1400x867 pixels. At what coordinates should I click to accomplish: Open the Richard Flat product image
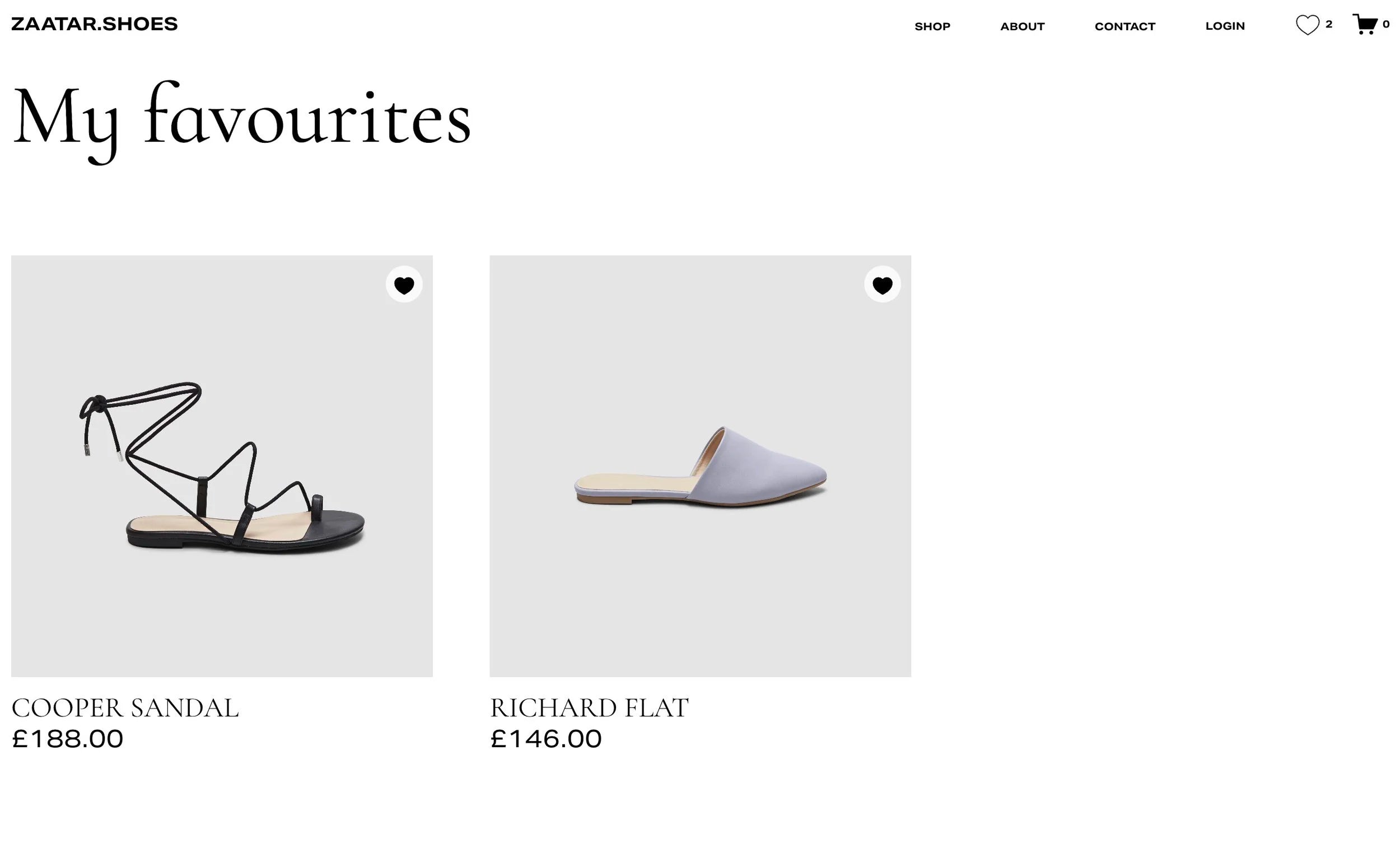coord(700,466)
